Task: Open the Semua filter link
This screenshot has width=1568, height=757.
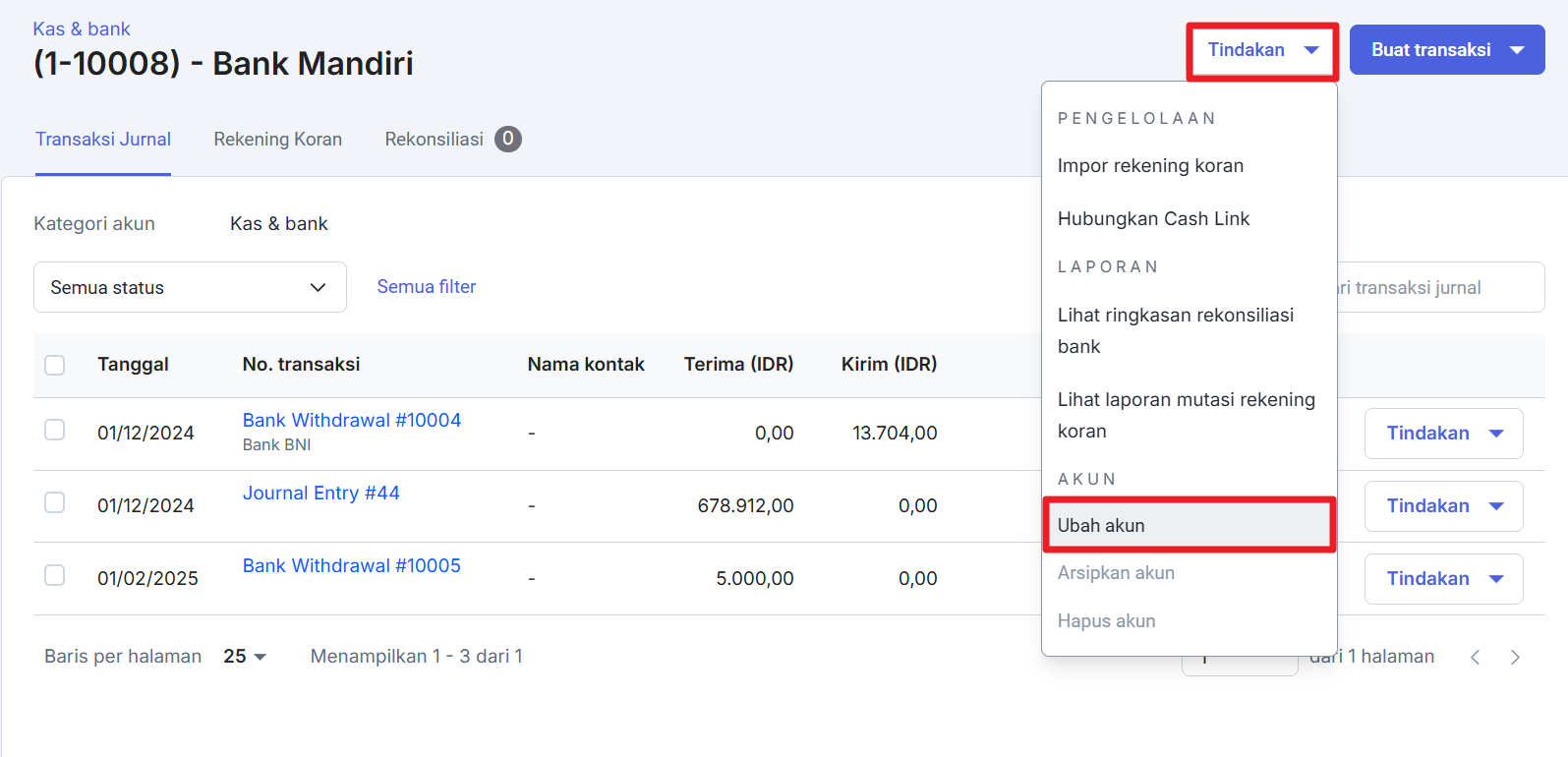Action: (427, 286)
